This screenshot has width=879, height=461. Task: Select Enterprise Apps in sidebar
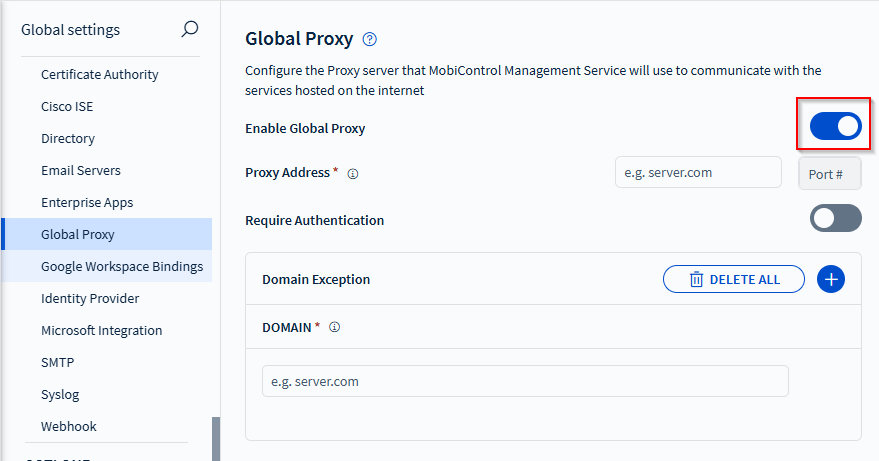87,202
